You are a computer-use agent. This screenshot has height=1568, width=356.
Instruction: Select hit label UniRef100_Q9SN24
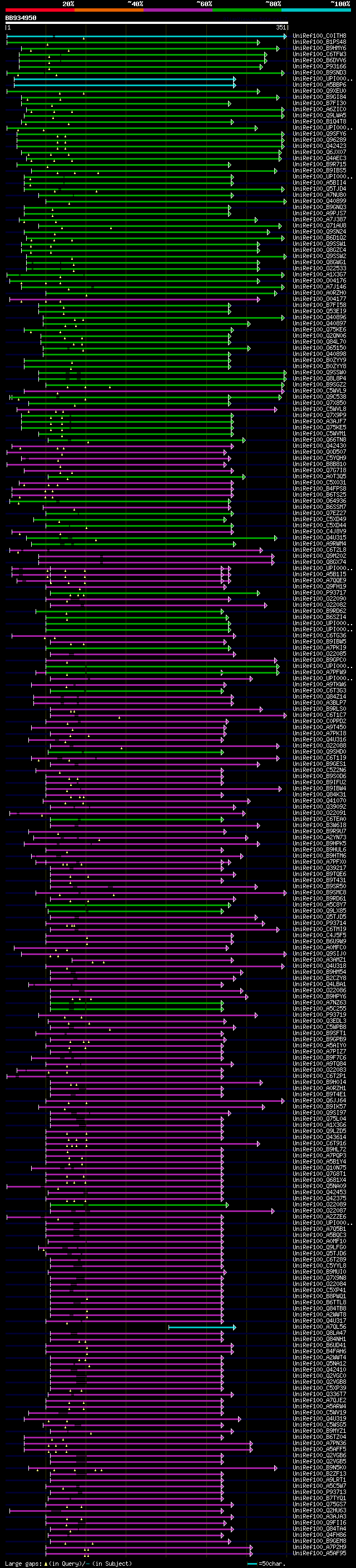pos(319,232)
